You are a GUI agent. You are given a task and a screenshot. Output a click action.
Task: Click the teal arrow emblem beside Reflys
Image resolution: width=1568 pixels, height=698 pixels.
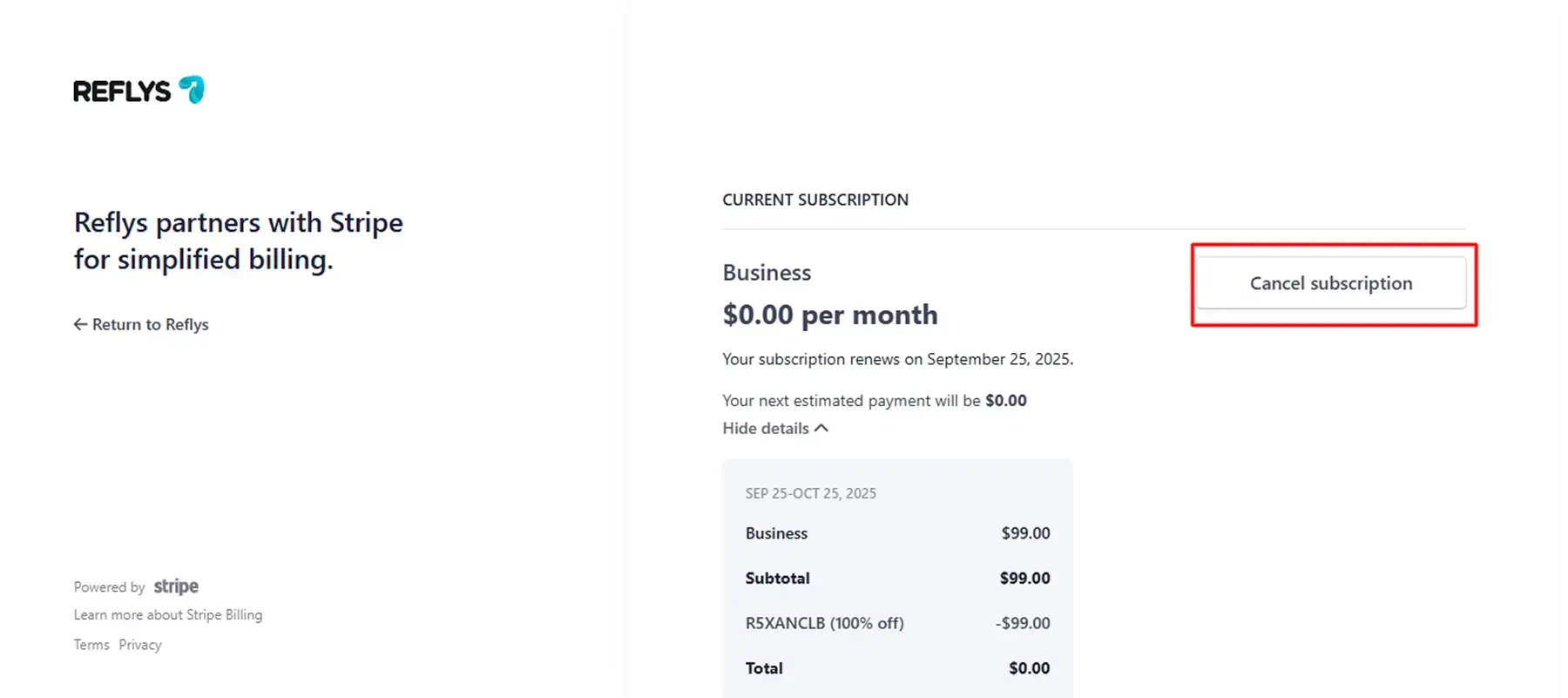pos(192,89)
